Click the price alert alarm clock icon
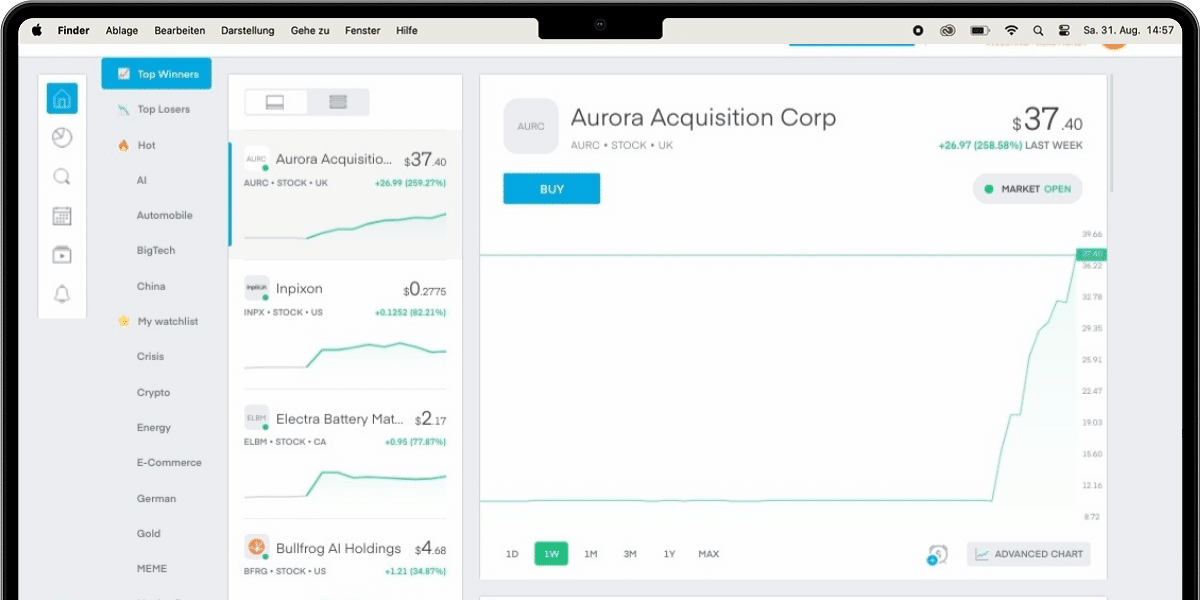Image resolution: width=1200 pixels, height=600 pixels. (937, 554)
